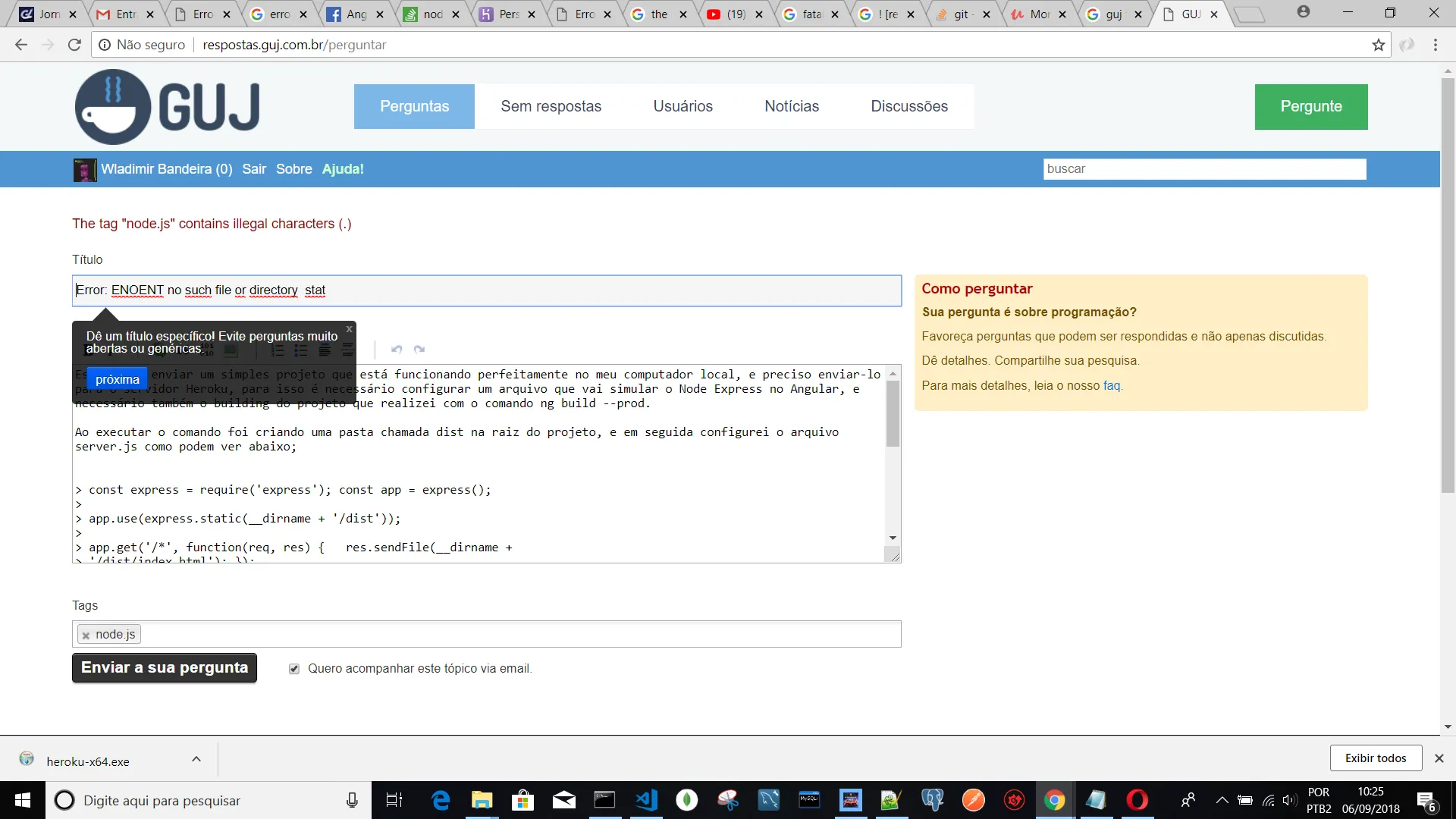Close the title tip tooltip
1456x819 pixels.
[x=349, y=329]
